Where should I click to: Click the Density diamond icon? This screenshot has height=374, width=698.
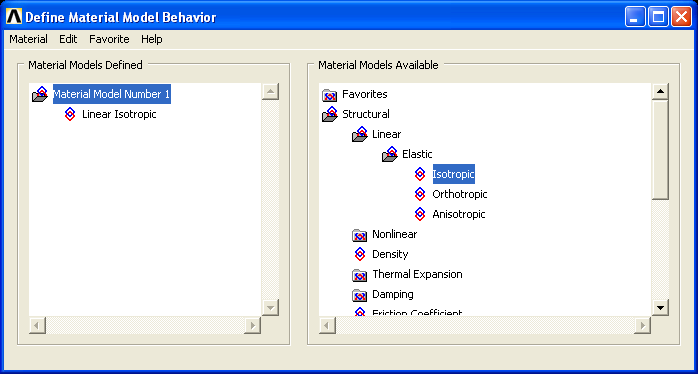pyautogui.click(x=360, y=254)
